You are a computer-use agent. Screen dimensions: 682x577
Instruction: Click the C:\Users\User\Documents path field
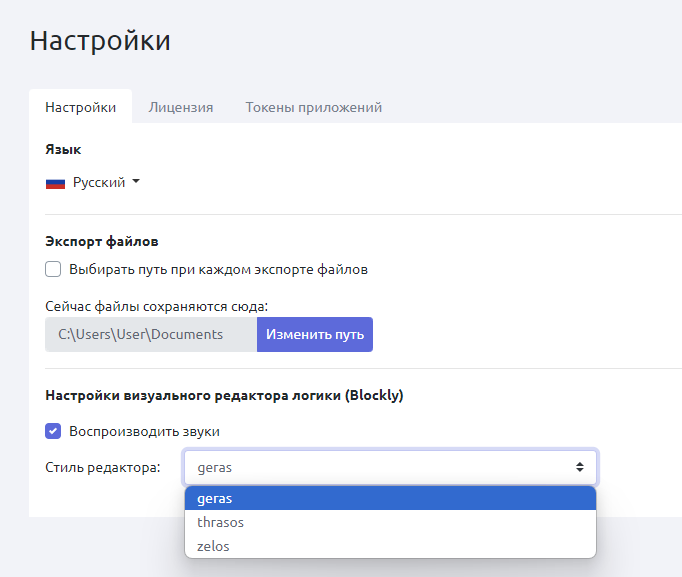click(151, 334)
